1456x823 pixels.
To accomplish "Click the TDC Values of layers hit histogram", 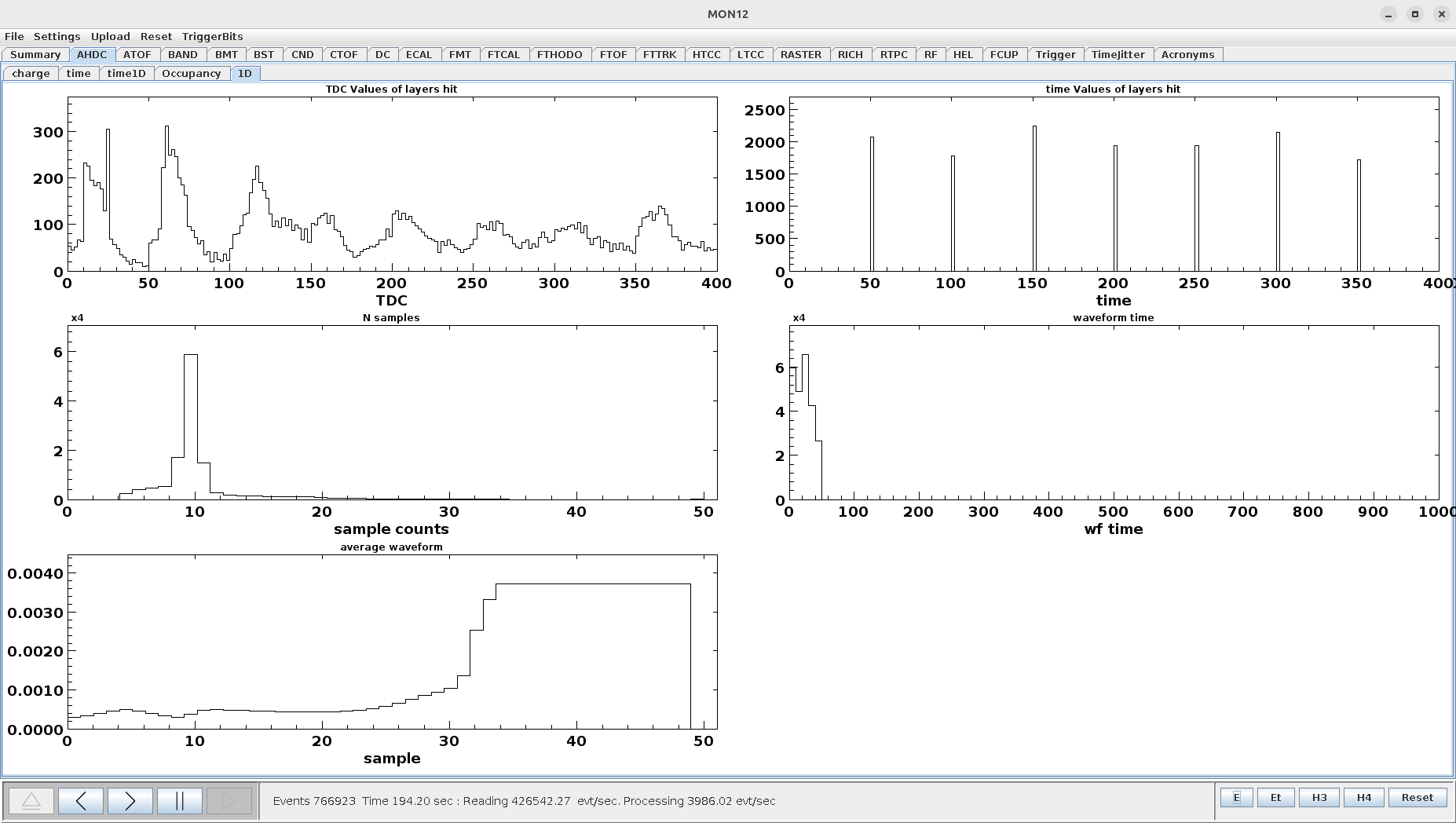I will pyautogui.click(x=392, y=184).
